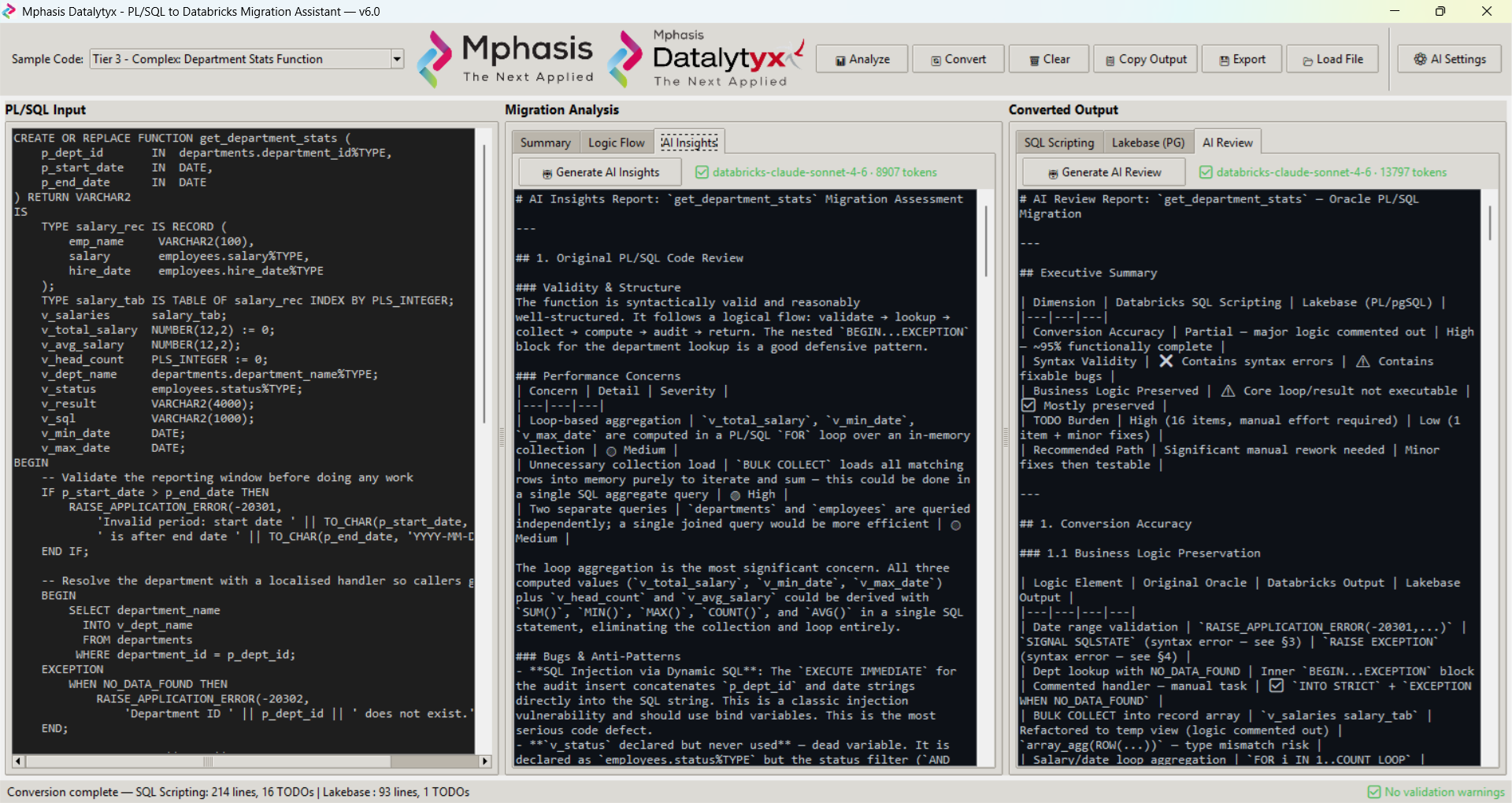The image size is (1512, 803).
Task: Click 'Performance Concerns' heading in AI Insights
Action: (598, 376)
